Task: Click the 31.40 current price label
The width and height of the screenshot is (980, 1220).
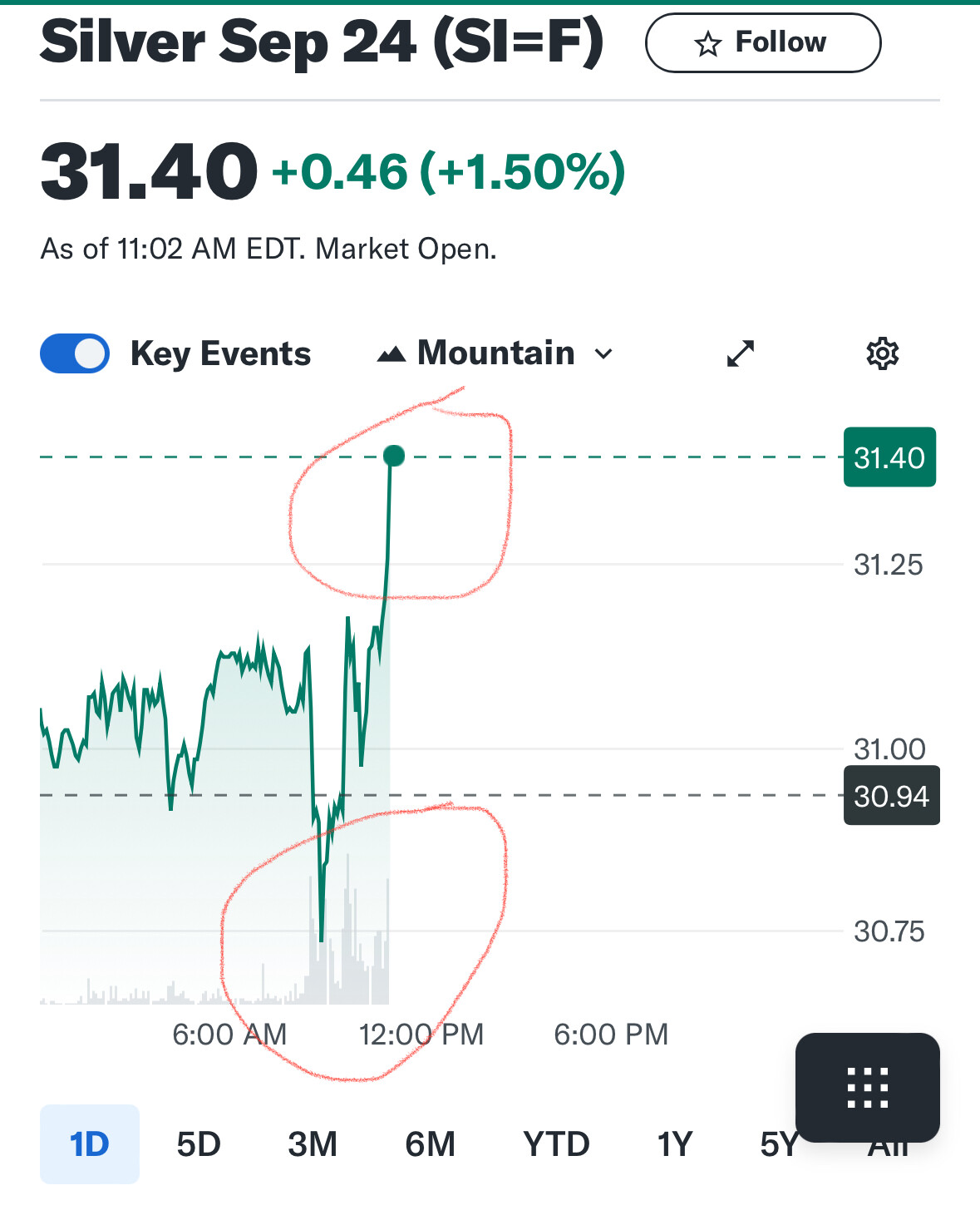Action: tap(889, 457)
